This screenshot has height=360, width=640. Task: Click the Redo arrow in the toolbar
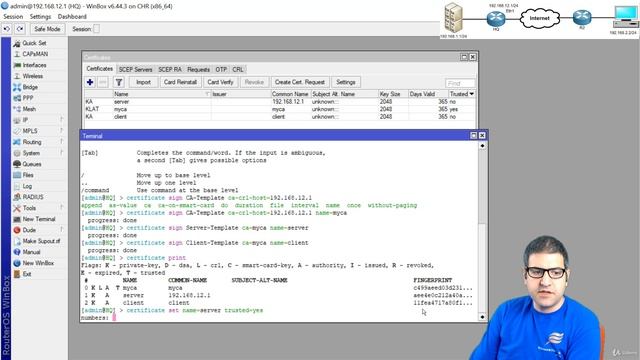point(20,29)
